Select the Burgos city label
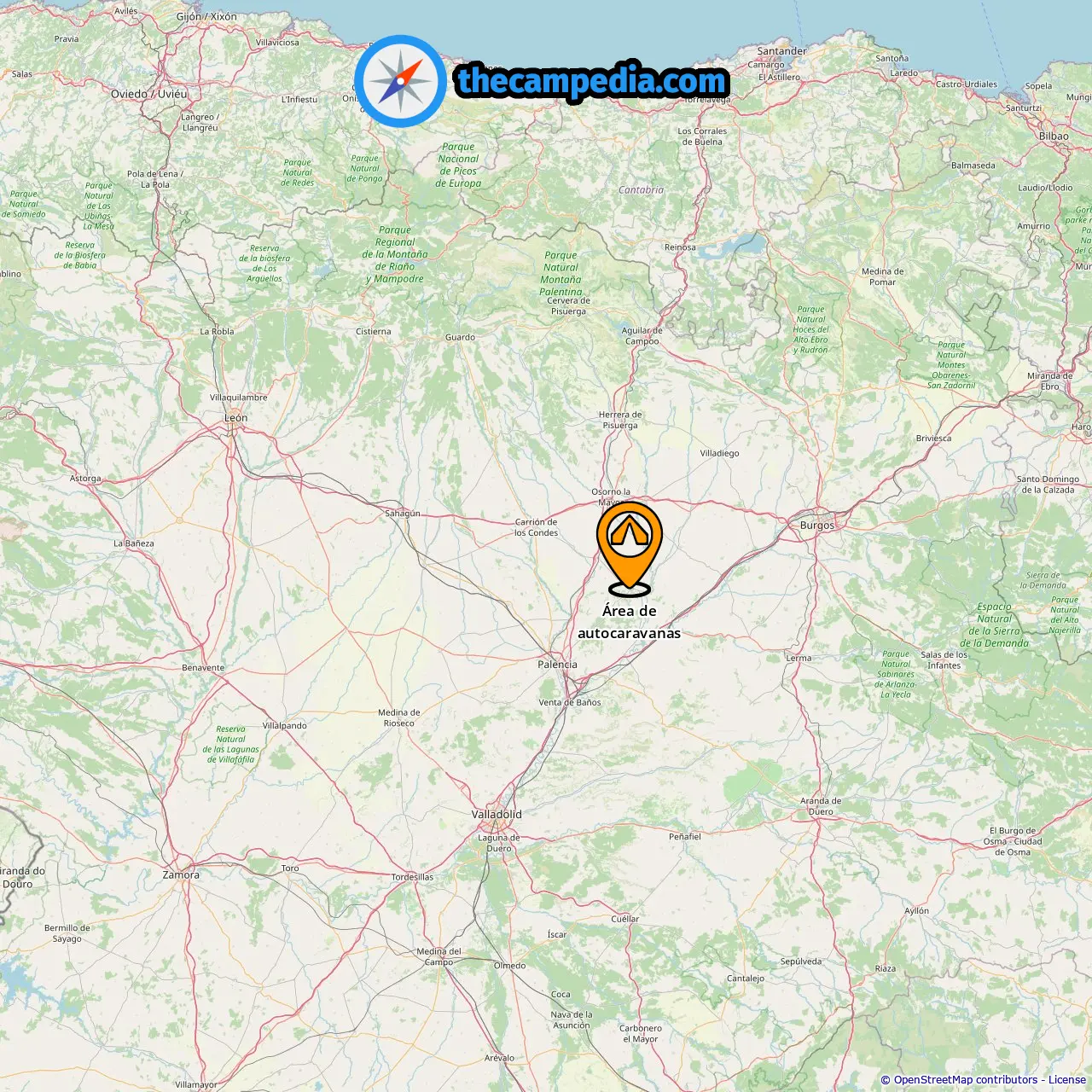This screenshot has width=1092, height=1092. coord(817,526)
